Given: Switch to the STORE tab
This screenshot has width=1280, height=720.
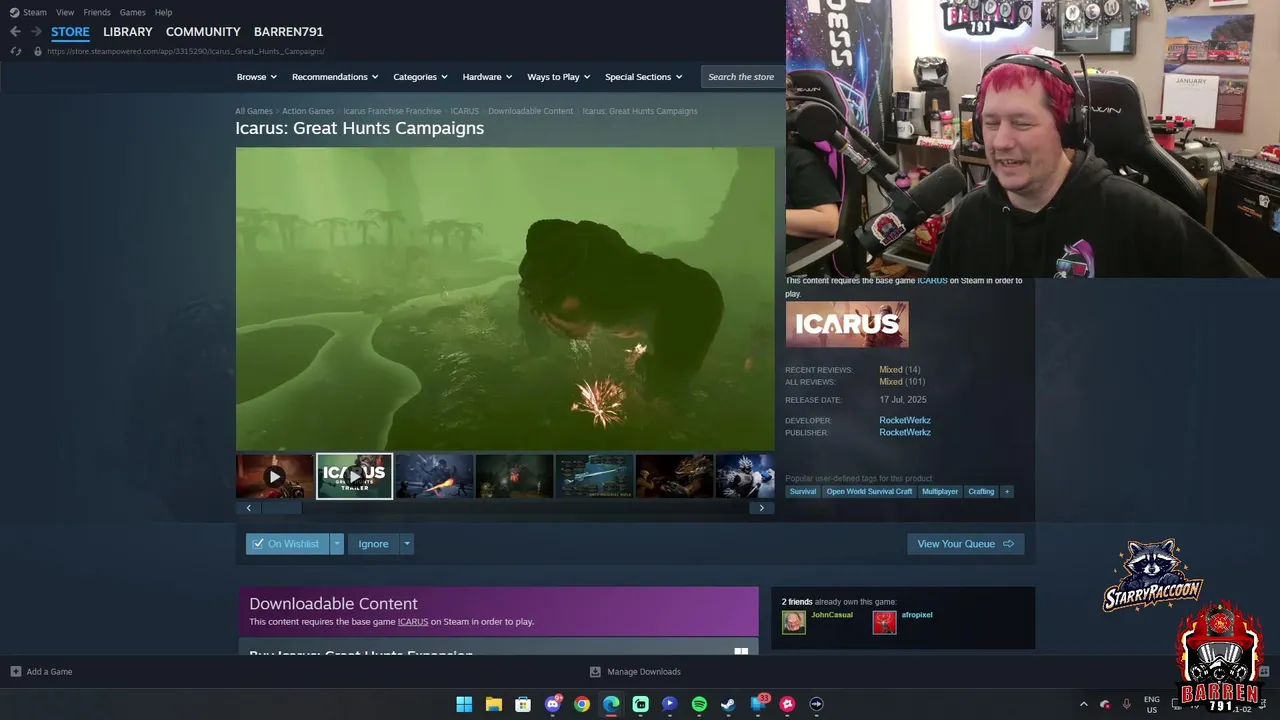Looking at the screenshot, I should point(70,32).
